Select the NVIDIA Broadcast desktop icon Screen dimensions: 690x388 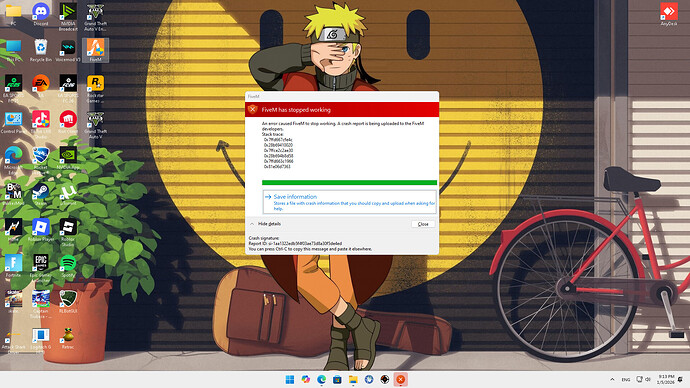click(x=68, y=16)
